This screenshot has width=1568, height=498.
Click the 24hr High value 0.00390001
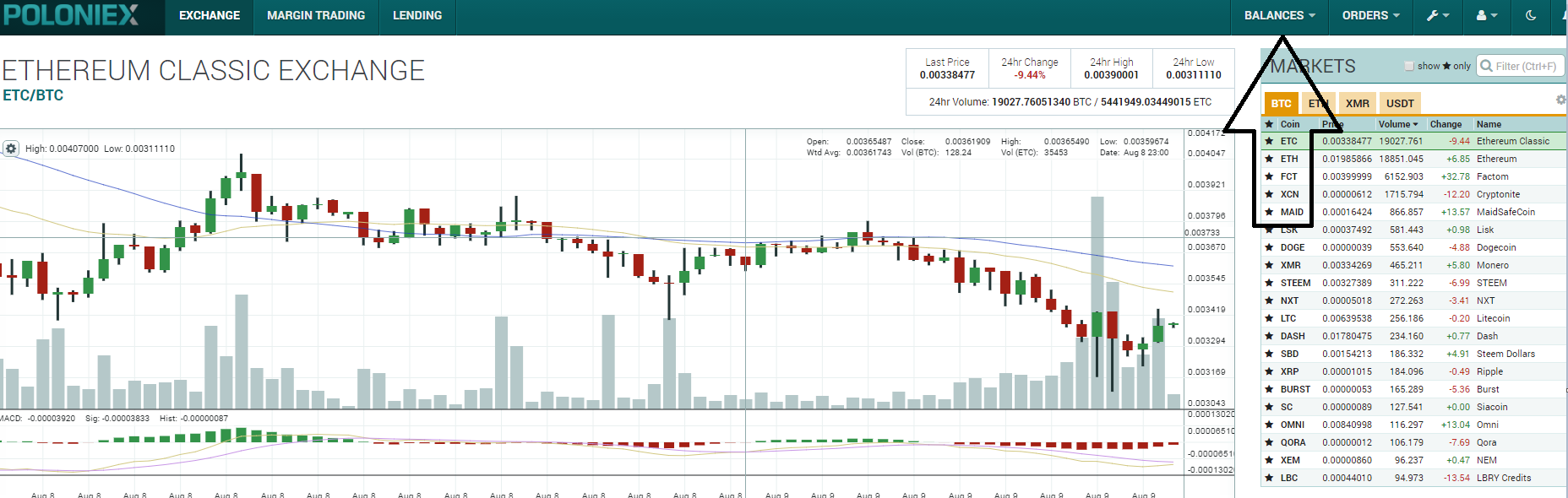pos(1111,75)
